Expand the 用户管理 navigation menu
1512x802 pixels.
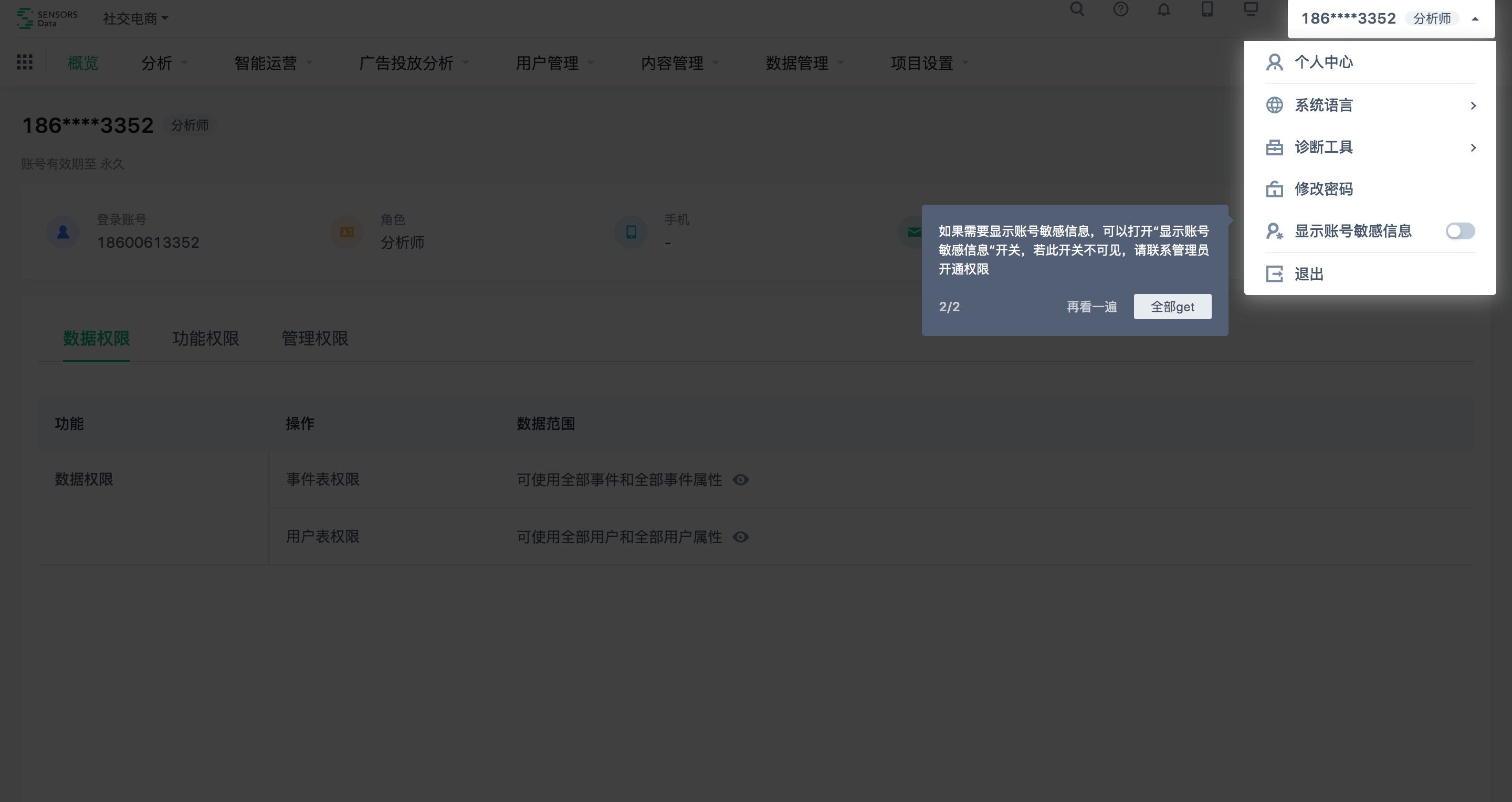(555, 63)
